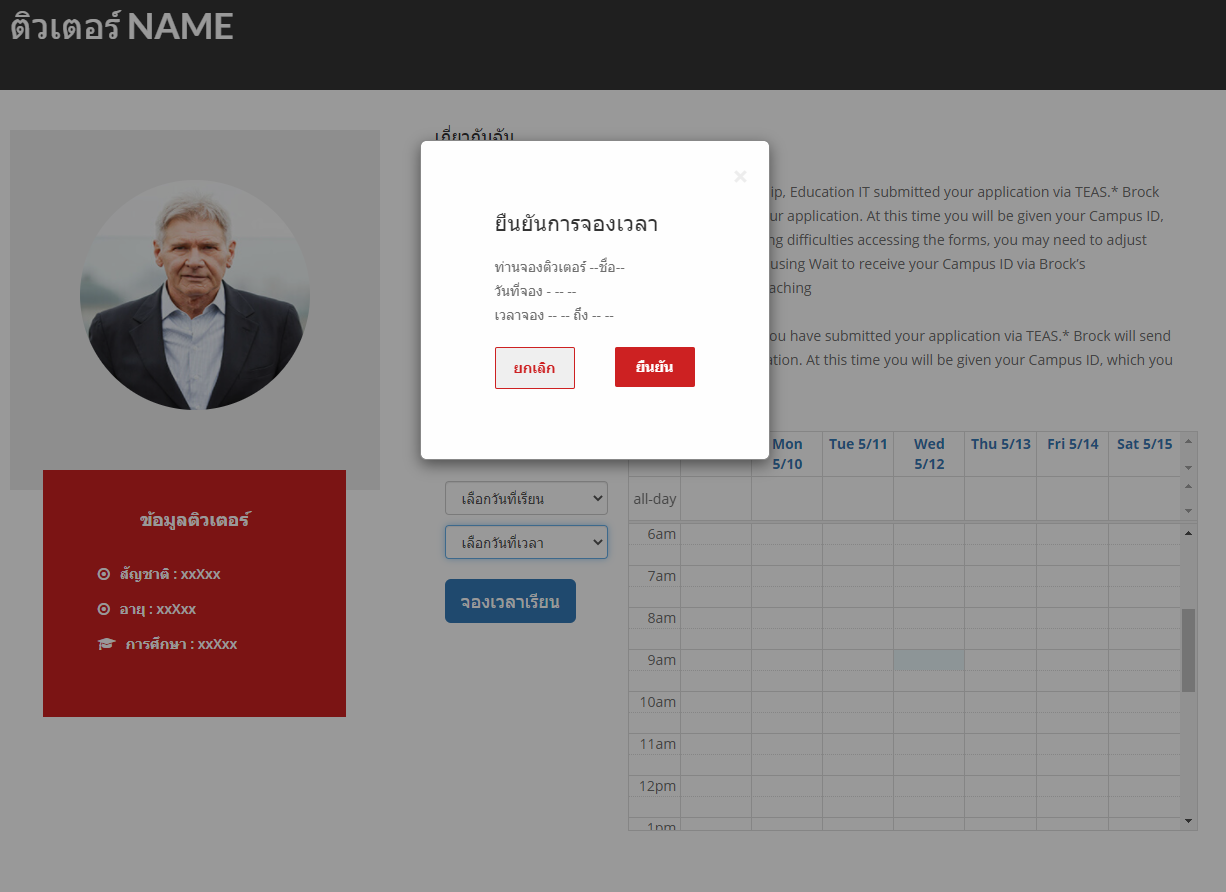Click the calendar vertical scrollbar thumb
The height and width of the screenshot is (892, 1226).
(1188, 650)
